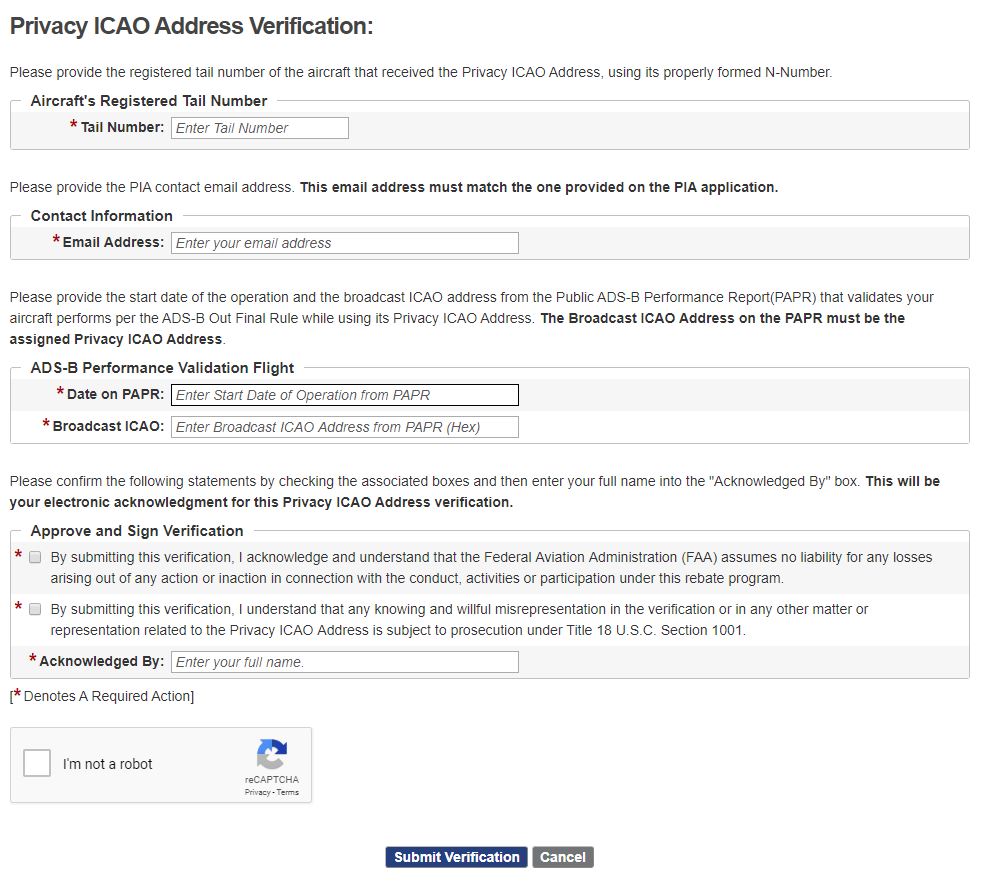Image resolution: width=985 pixels, height=888 pixels.
Task: Click the "Email Address:" field label
Action: tap(113, 242)
